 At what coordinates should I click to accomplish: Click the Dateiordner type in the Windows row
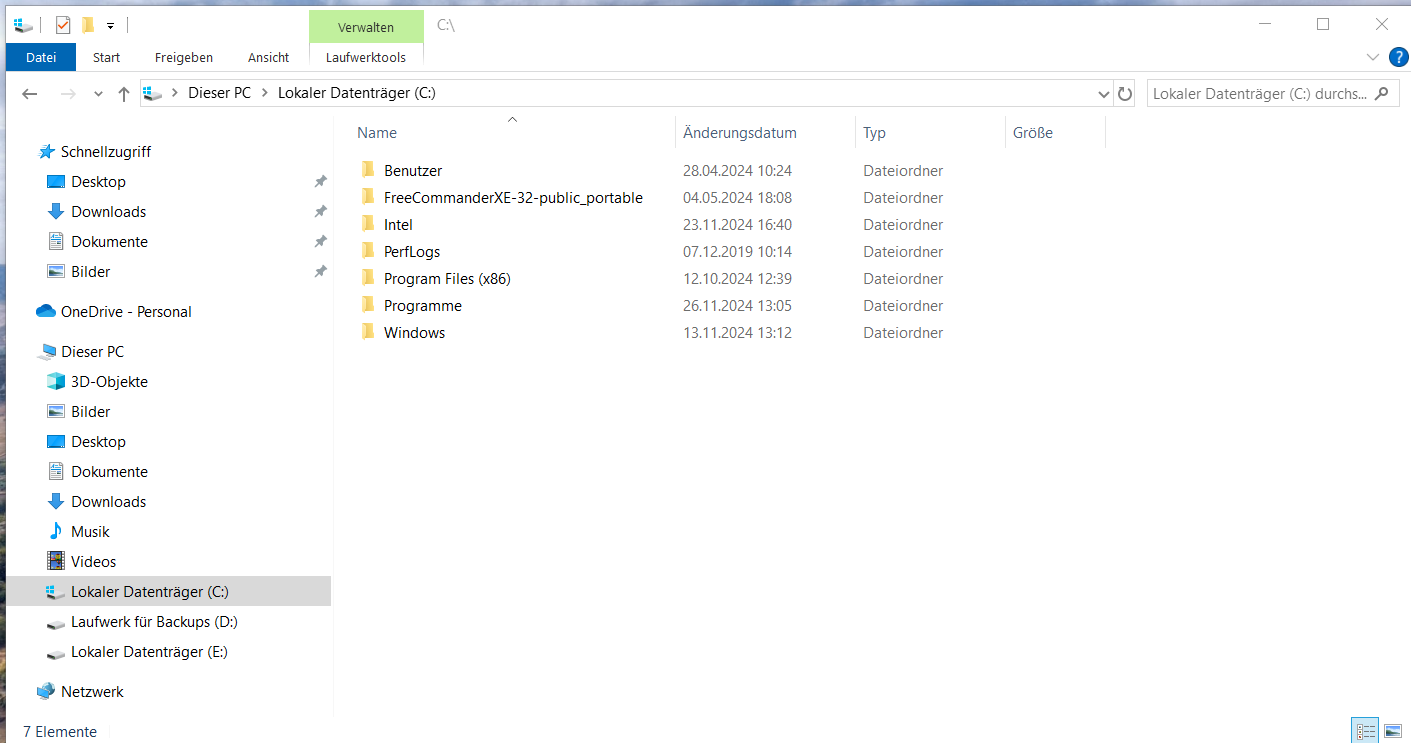[x=903, y=333]
